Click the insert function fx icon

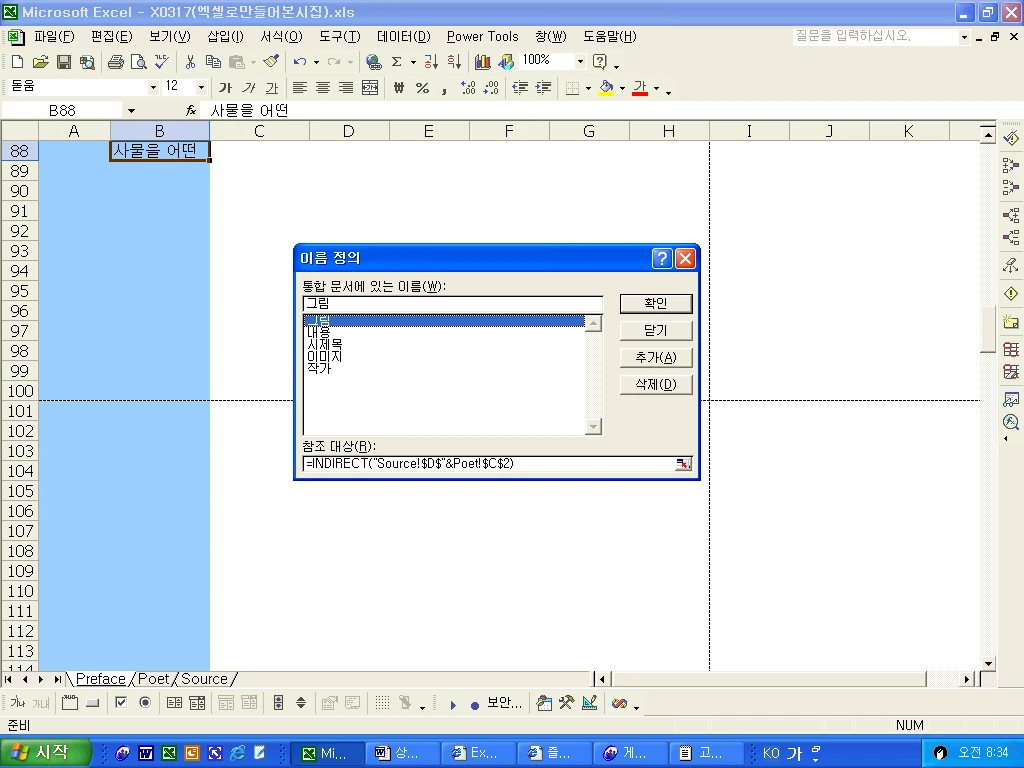click(191, 110)
